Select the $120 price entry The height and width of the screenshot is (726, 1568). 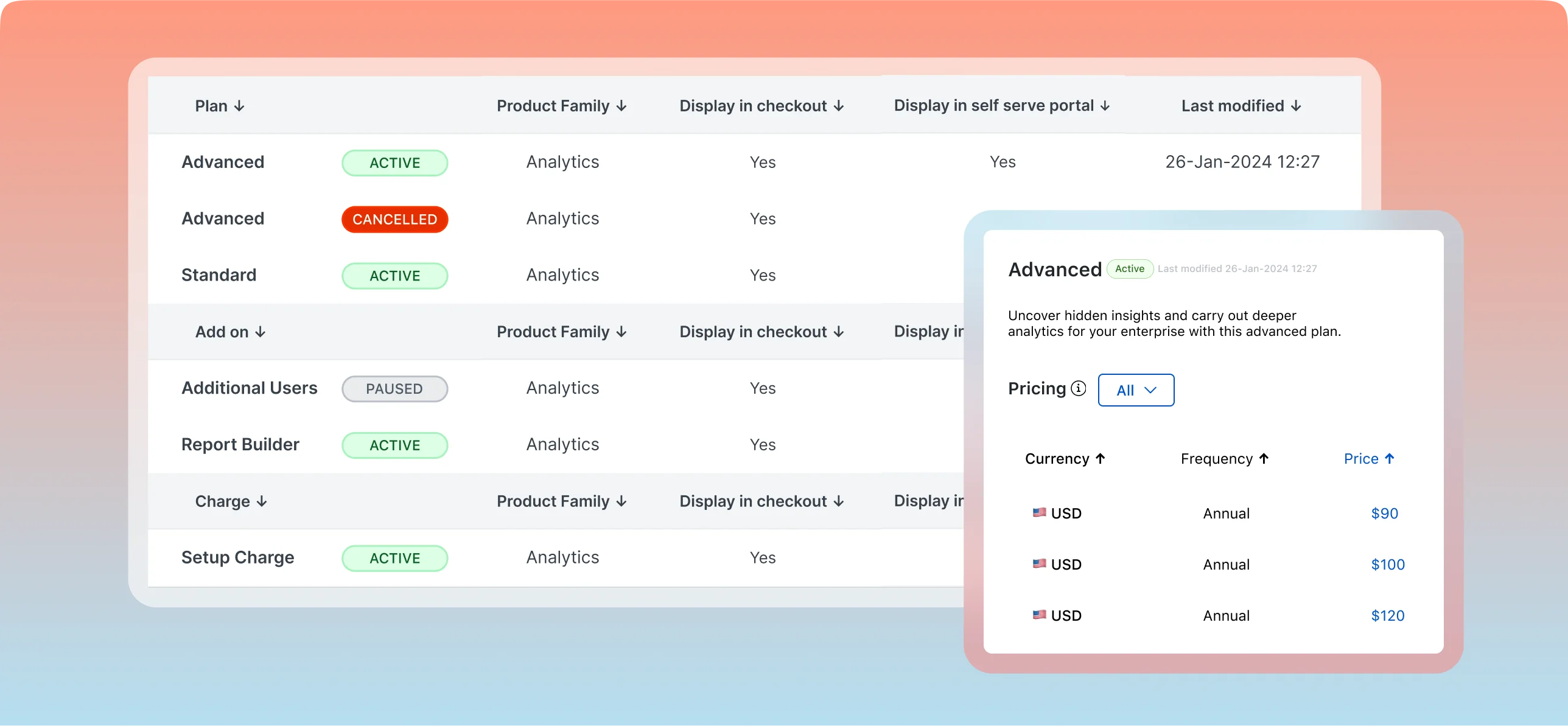pos(1387,615)
